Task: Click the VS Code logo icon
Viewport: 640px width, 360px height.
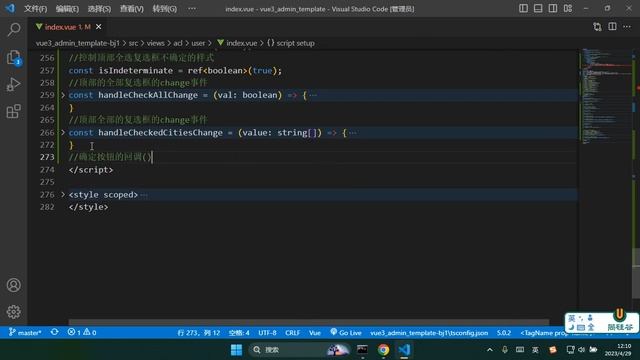Action: click(x=10, y=8)
